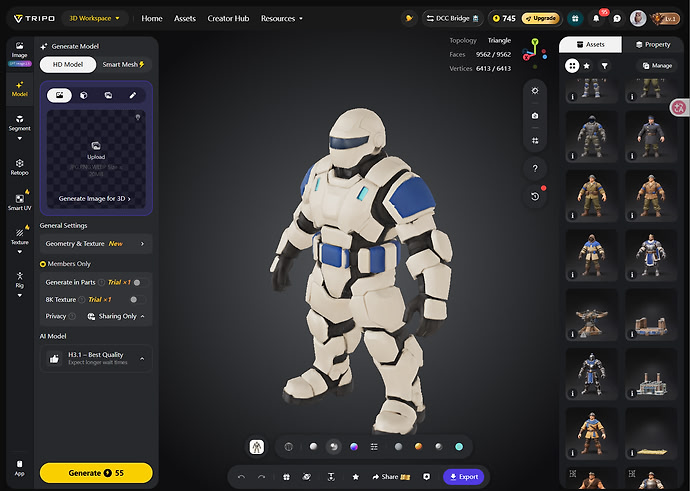Expand the Segment tool submenu arrow
Viewport: 690px width, 491px height.
pos(19,139)
